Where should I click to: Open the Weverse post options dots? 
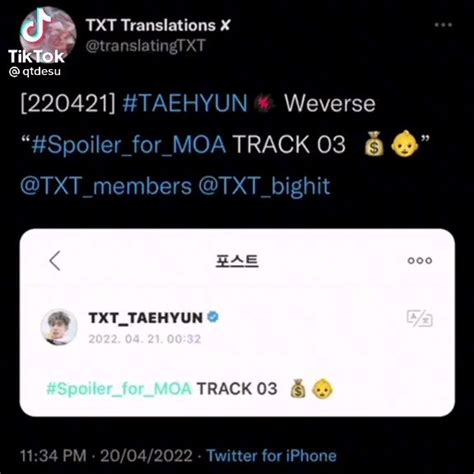click(420, 261)
